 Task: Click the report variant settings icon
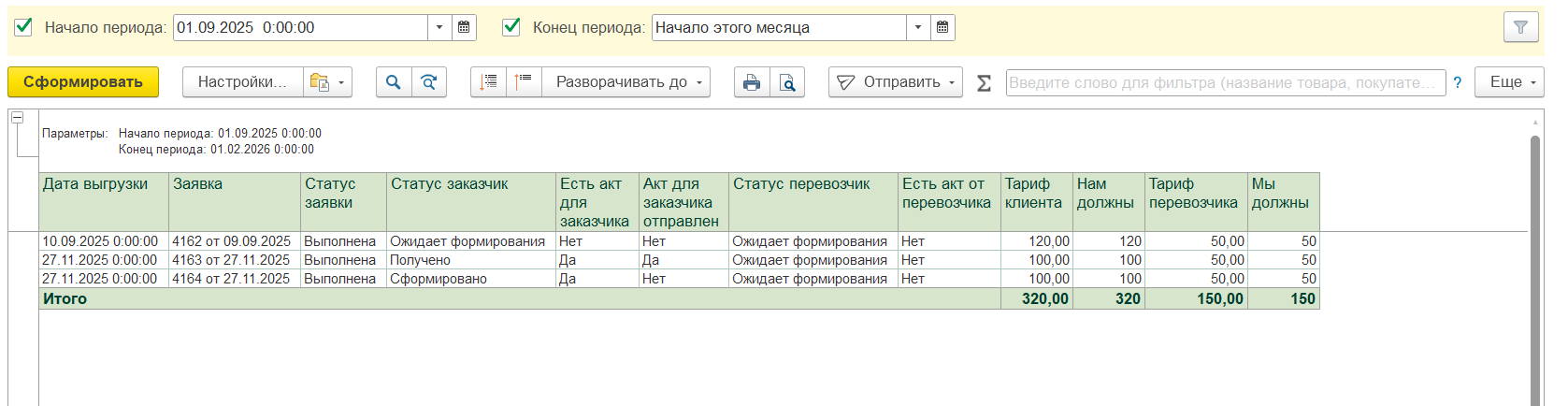319,82
